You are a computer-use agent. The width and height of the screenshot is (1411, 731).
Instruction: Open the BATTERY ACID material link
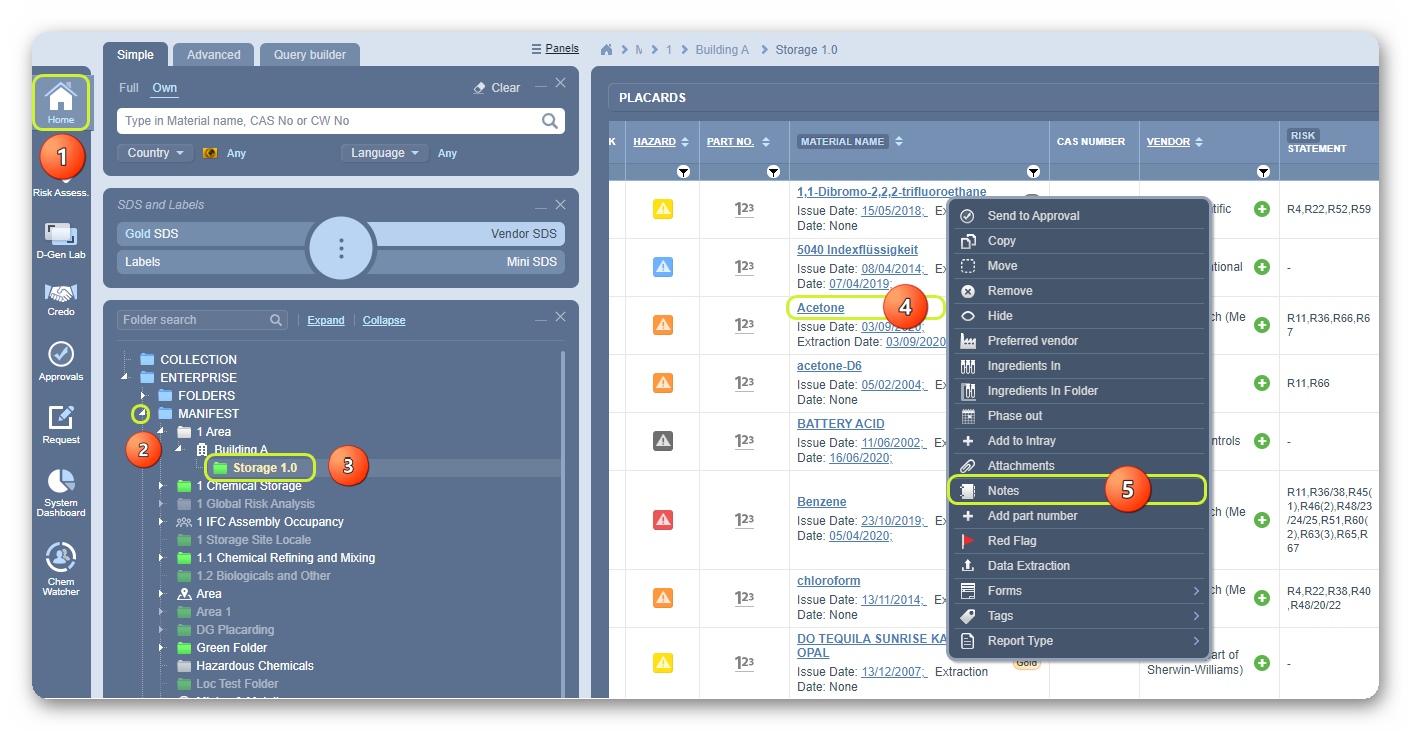(x=841, y=424)
